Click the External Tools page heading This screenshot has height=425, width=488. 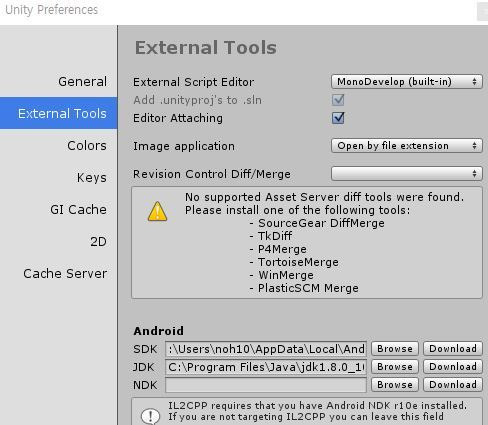(206, 47)
